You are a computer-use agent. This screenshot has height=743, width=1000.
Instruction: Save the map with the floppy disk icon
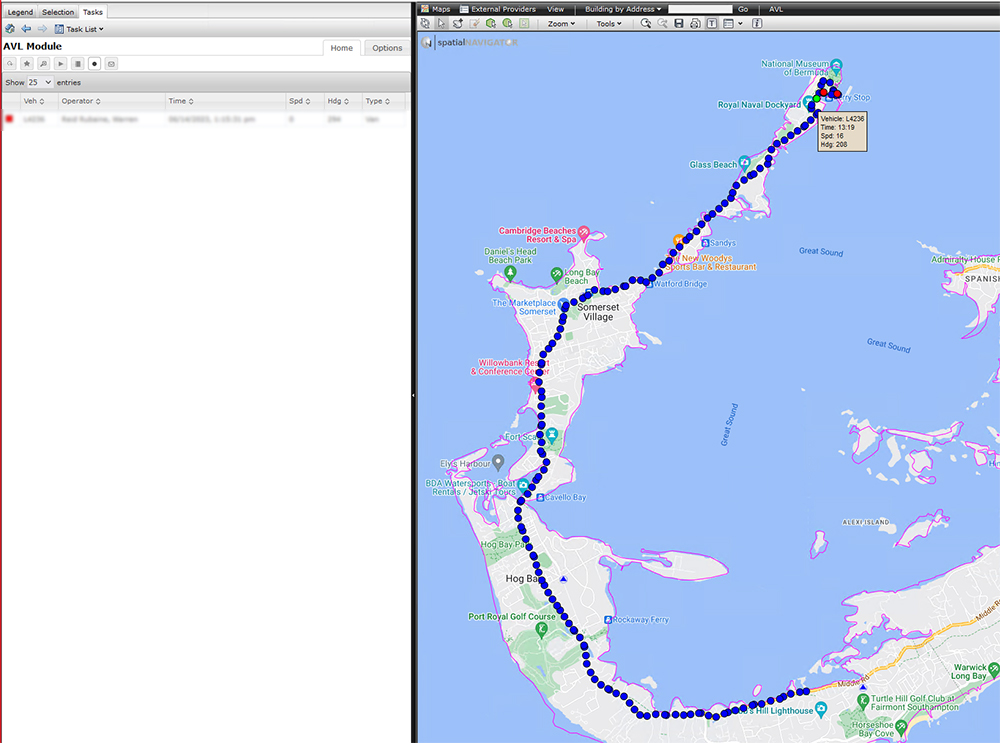[x=679, y=24]
